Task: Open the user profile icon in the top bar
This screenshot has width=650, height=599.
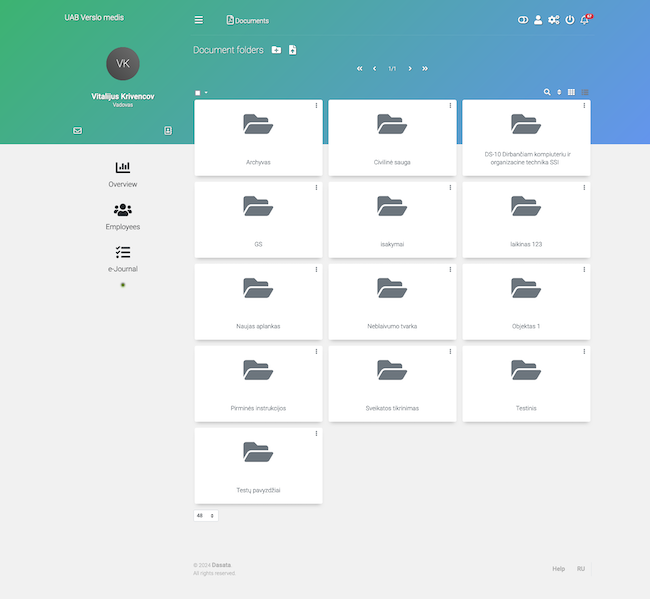Action: point(538,19)
